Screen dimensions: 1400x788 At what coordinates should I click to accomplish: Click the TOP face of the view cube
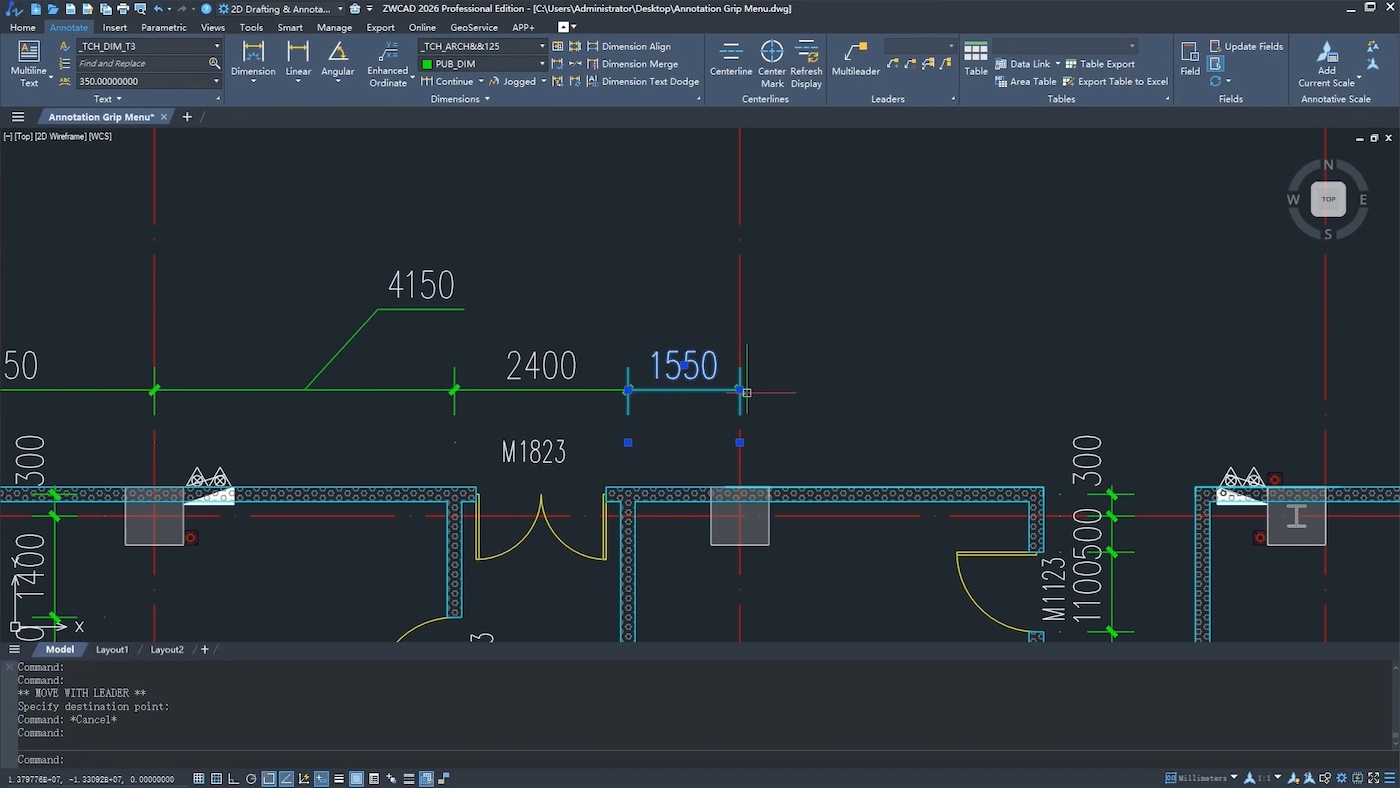point(1328,199)
